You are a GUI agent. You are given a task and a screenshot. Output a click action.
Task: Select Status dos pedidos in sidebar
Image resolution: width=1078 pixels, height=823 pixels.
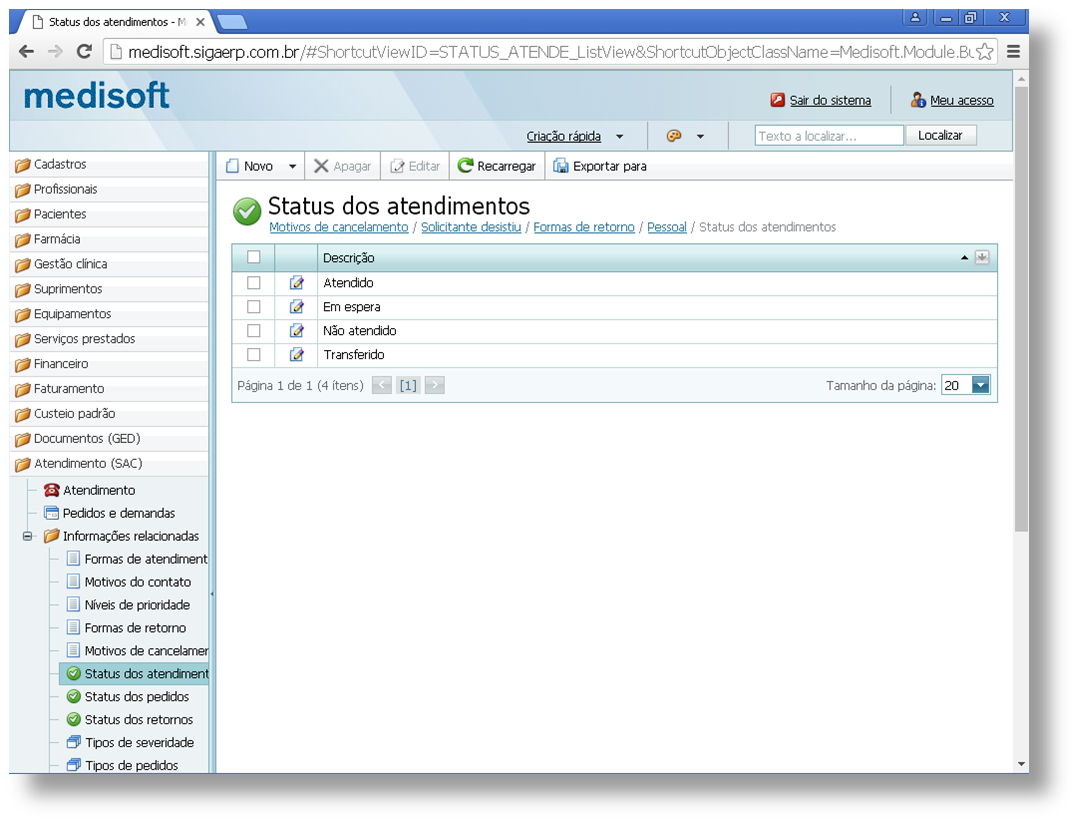click(137, 696)
